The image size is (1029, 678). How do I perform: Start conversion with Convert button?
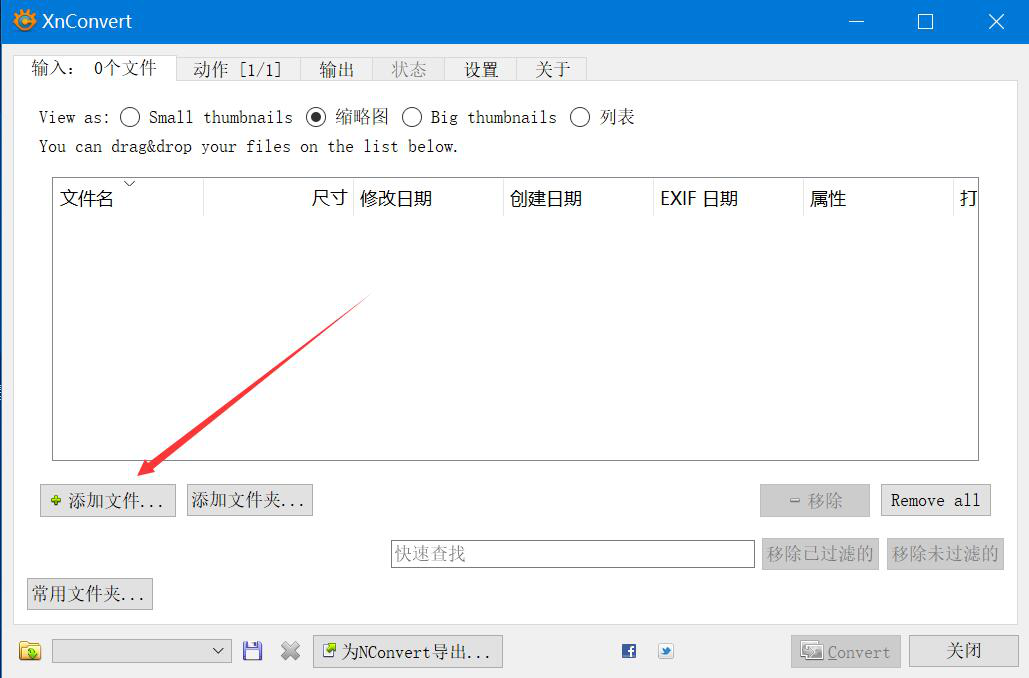(x=845, y=651)
